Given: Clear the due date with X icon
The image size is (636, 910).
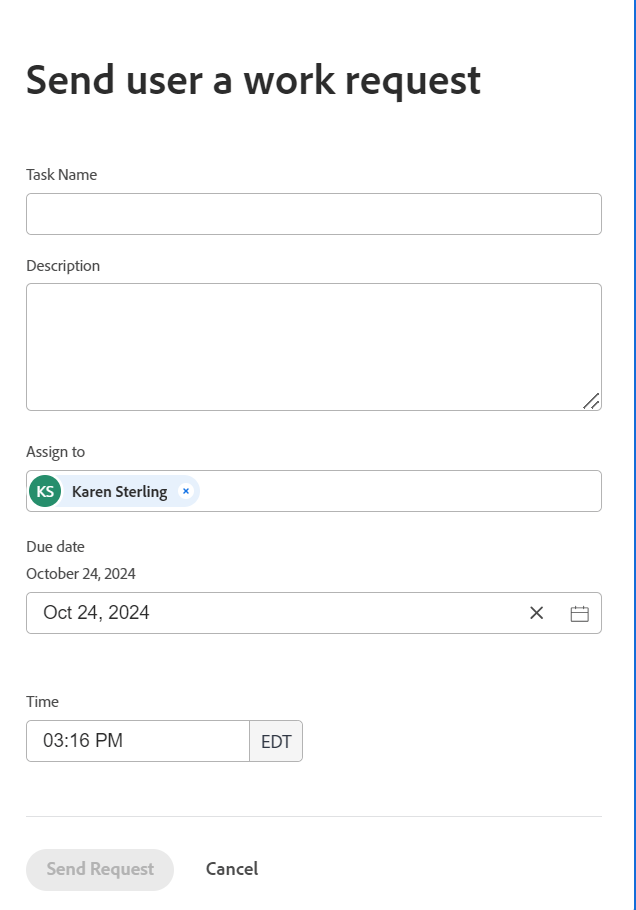Looking at the screenshot, I should point(536,613).
